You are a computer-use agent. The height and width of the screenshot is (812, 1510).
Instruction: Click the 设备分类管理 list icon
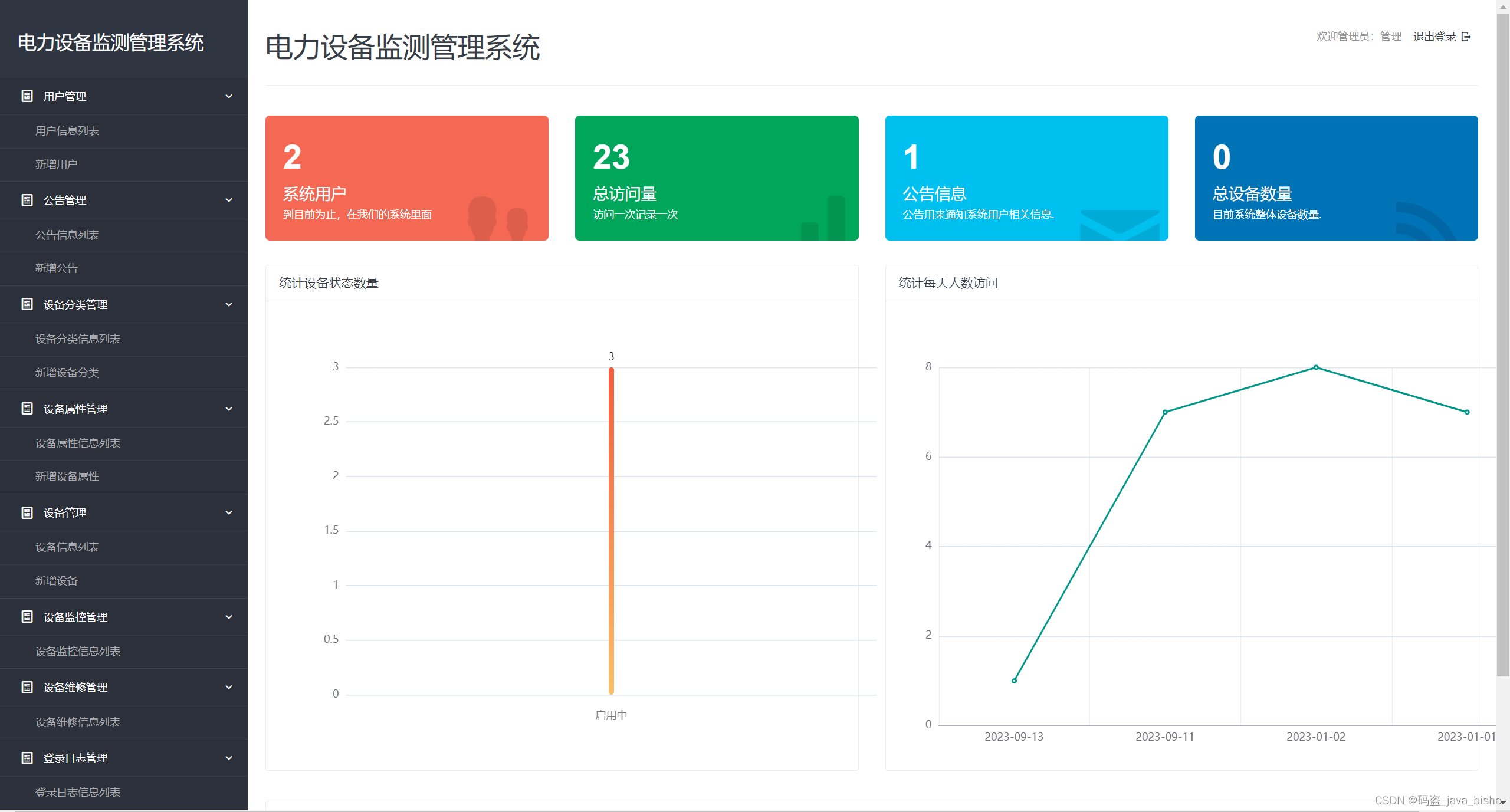coord(27,304)
